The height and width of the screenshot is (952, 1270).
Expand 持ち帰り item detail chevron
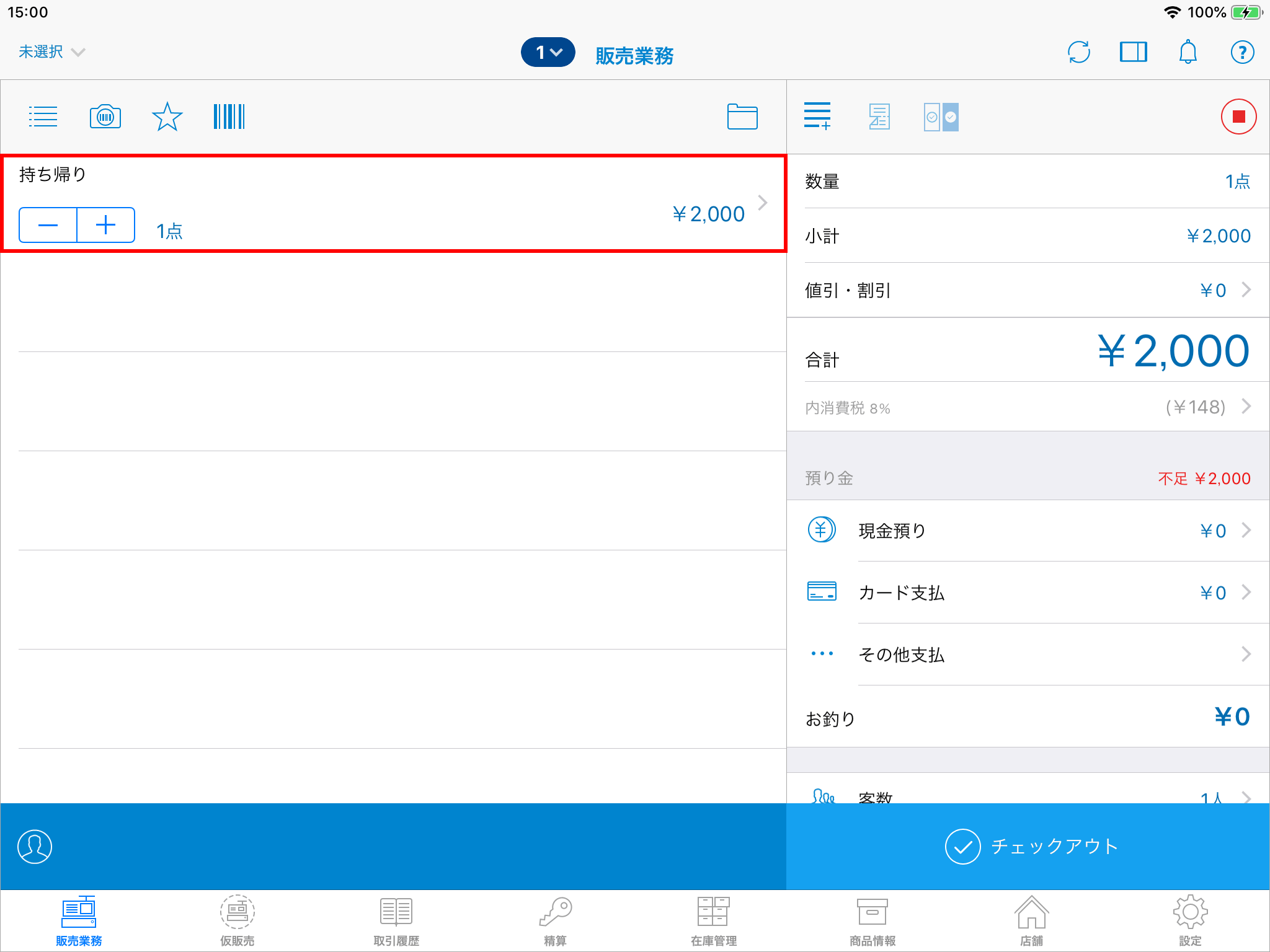pyautogui.click(x=763, y=203)
